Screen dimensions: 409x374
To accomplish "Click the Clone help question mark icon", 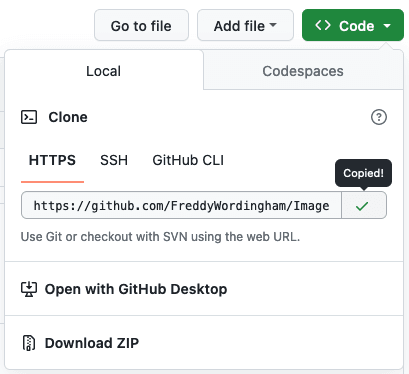I will tap(379, 117).
